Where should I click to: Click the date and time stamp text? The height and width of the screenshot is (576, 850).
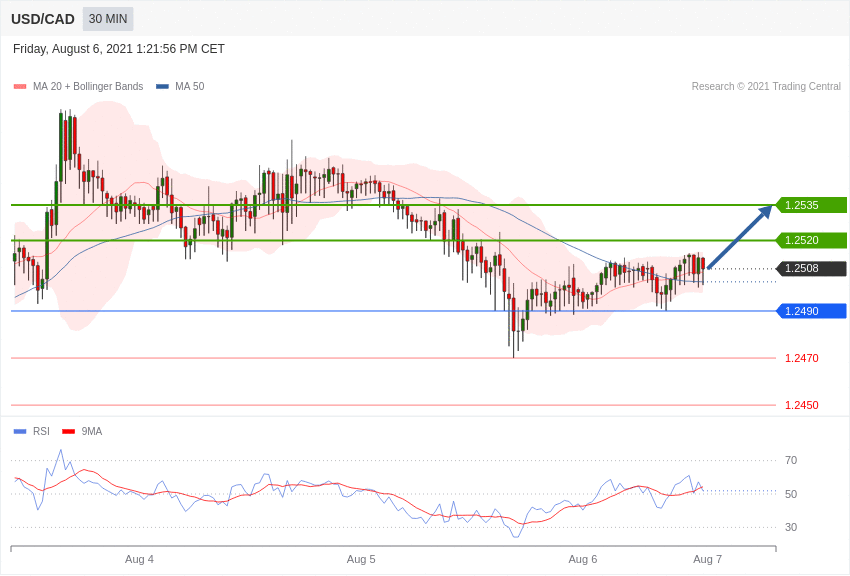[119, 49]
